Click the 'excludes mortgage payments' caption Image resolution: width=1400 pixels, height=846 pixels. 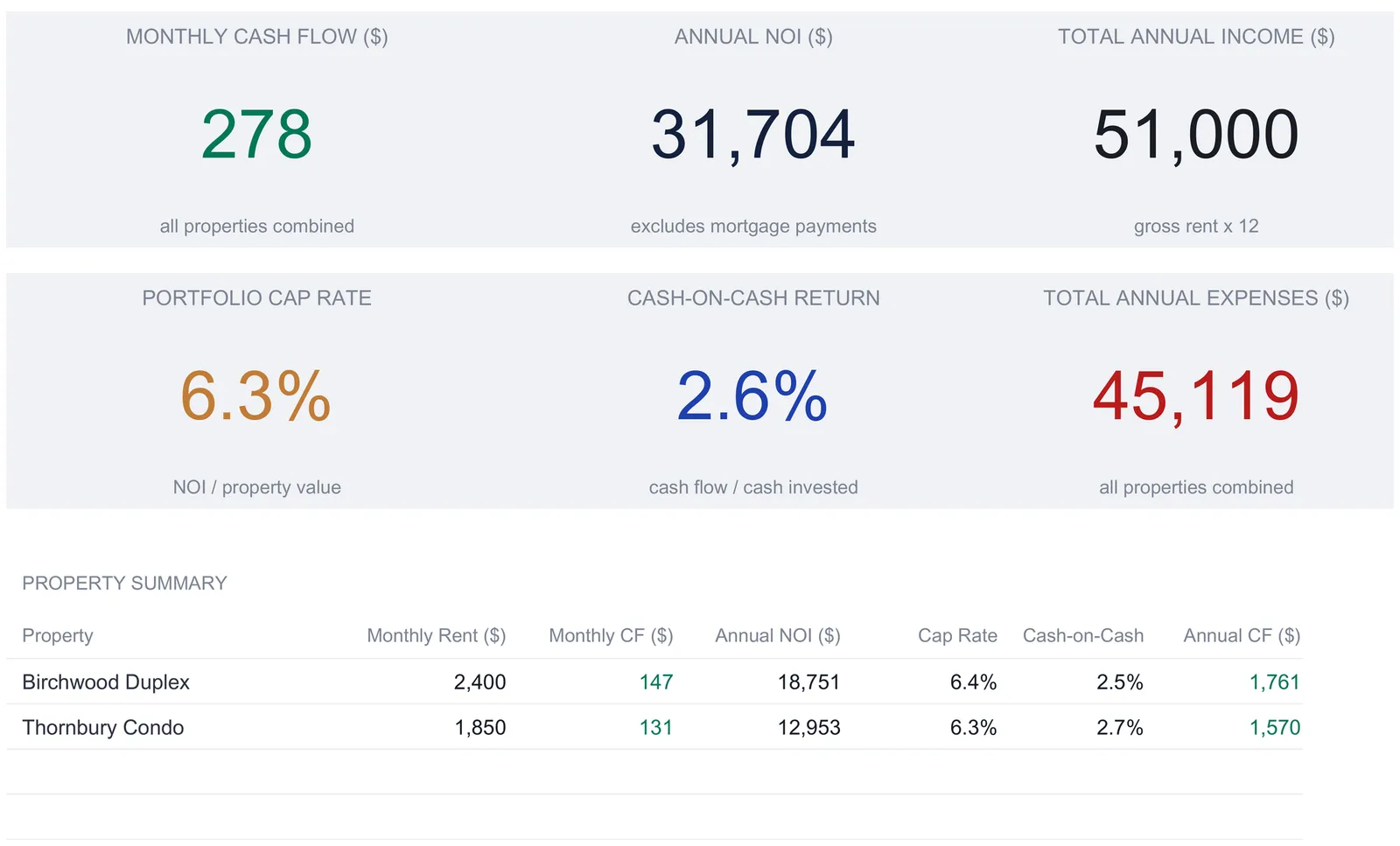pos(753,227)
